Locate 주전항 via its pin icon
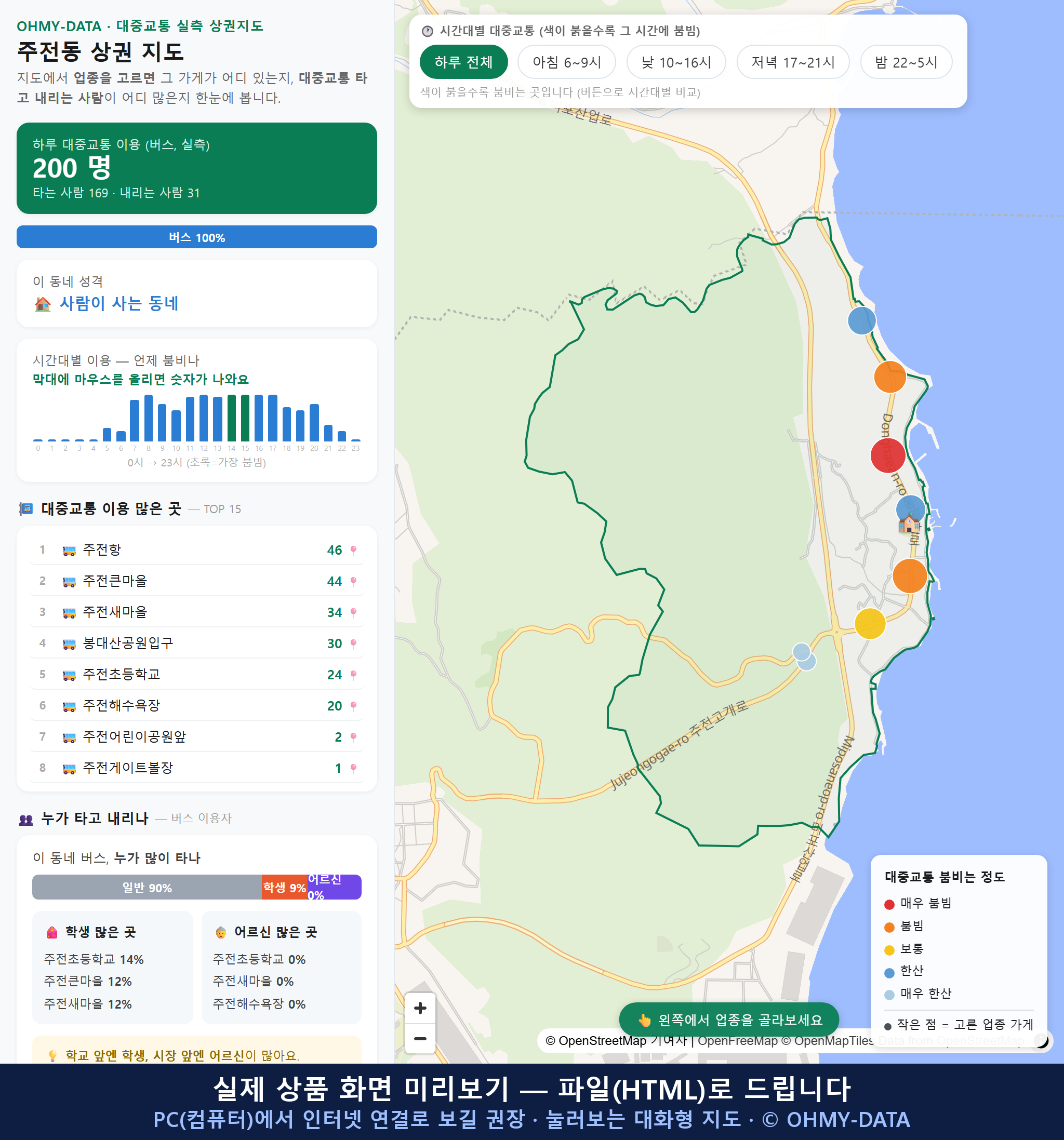Image resolution: width=1064 pixels, height=1140 pixels. [353, 550]
